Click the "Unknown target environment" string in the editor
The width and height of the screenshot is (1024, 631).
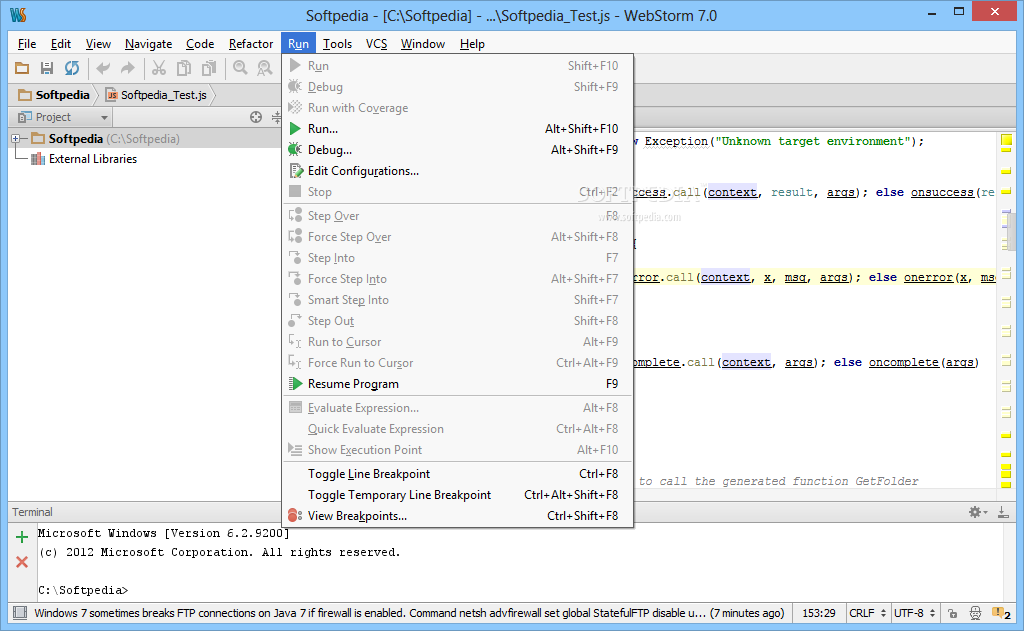pyautogui.click(x=810, y=141)
